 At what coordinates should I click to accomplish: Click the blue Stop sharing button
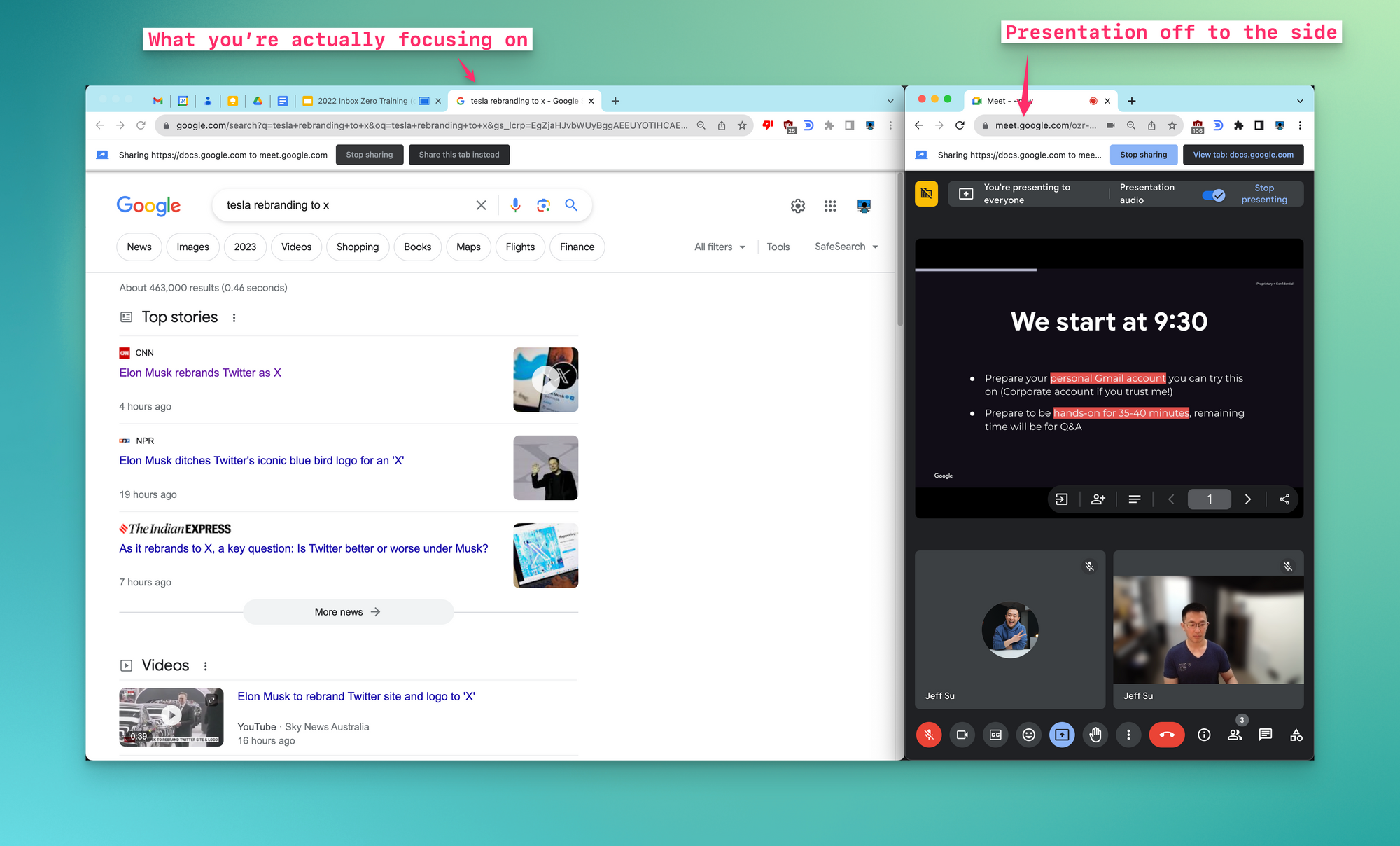point(1143,155)
